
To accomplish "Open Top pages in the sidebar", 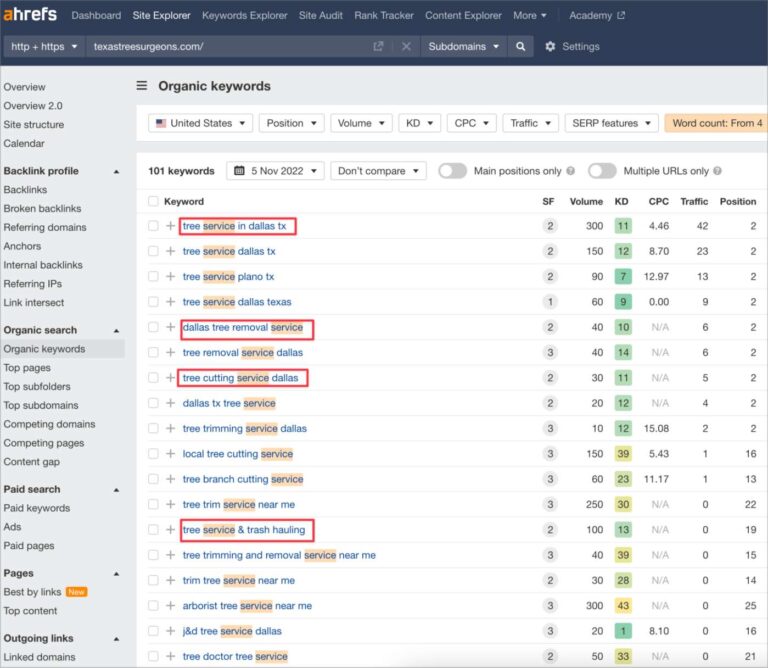I will pos(27,368).
